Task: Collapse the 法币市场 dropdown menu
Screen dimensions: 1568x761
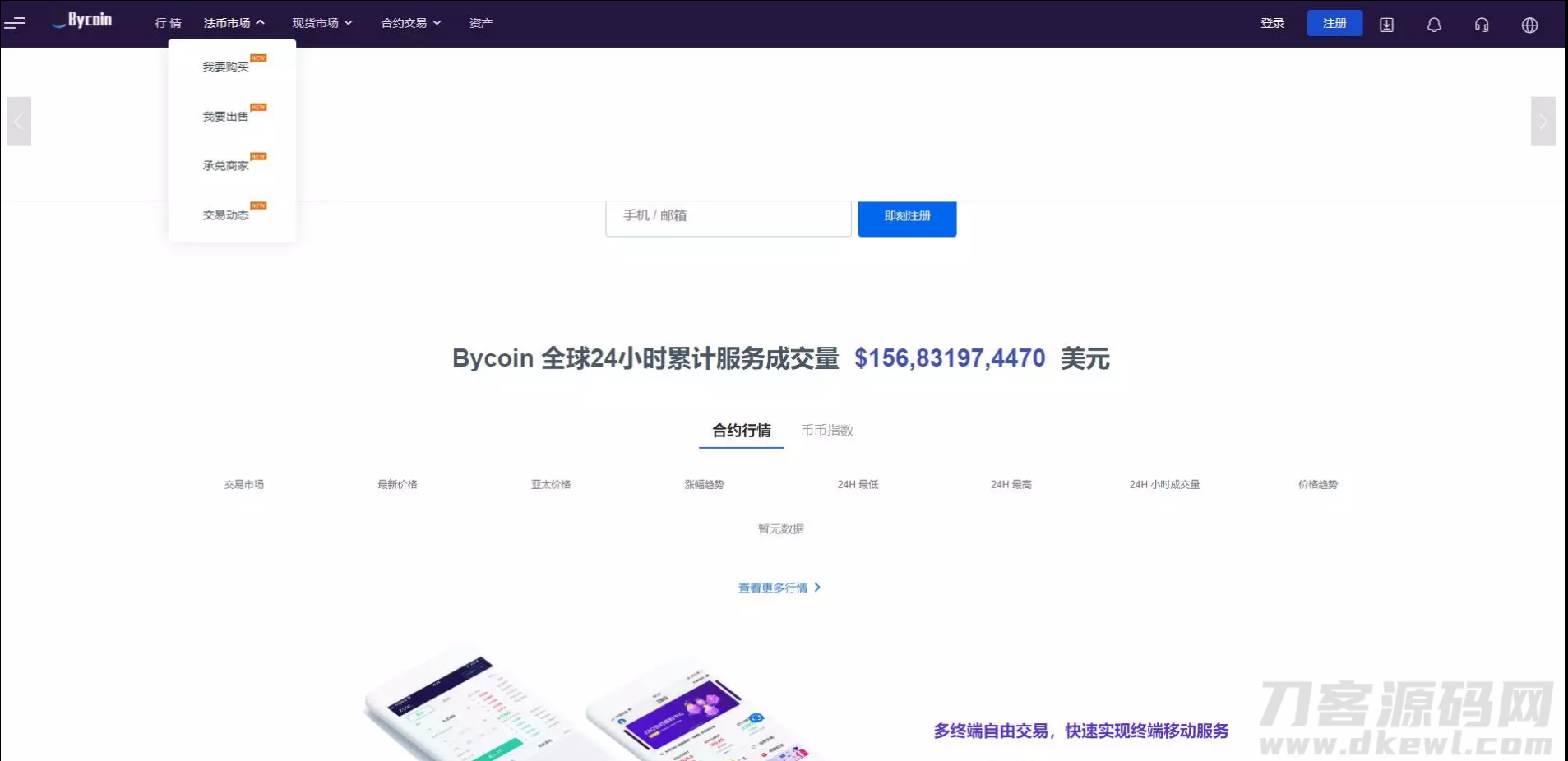Action: pyautogui.click(x=234, y=23)
